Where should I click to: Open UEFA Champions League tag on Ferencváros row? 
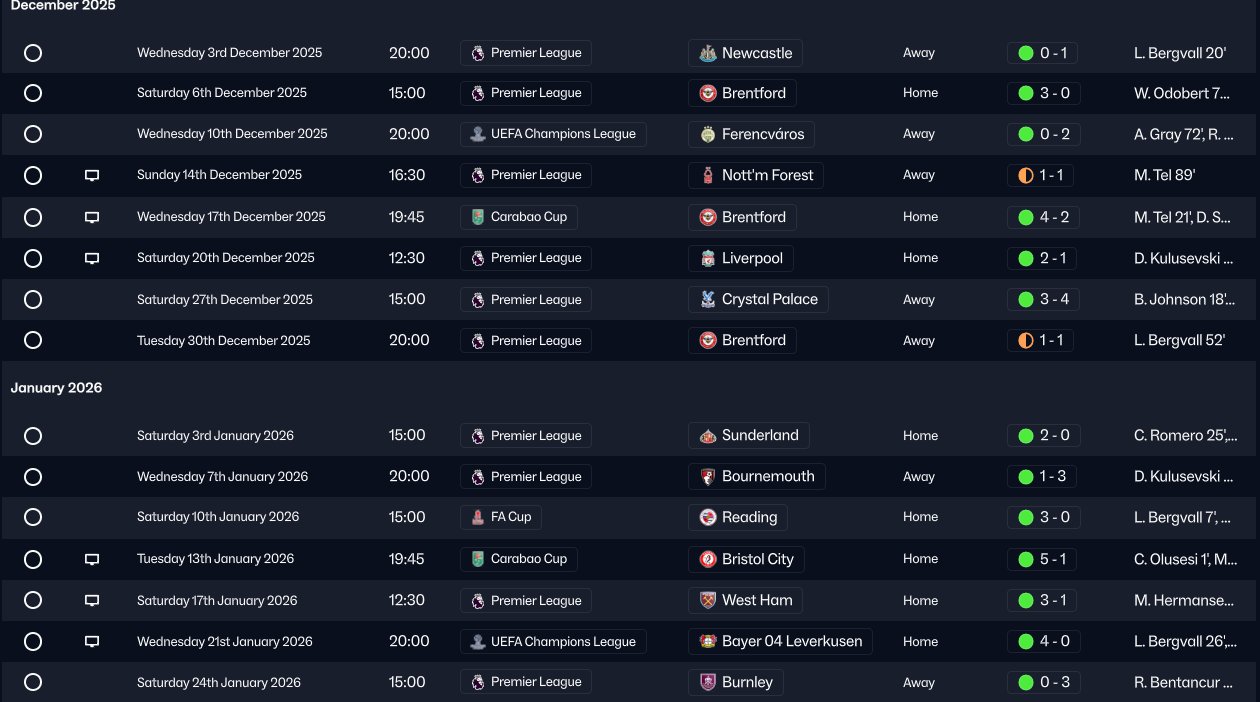click(x=553, y=134)
